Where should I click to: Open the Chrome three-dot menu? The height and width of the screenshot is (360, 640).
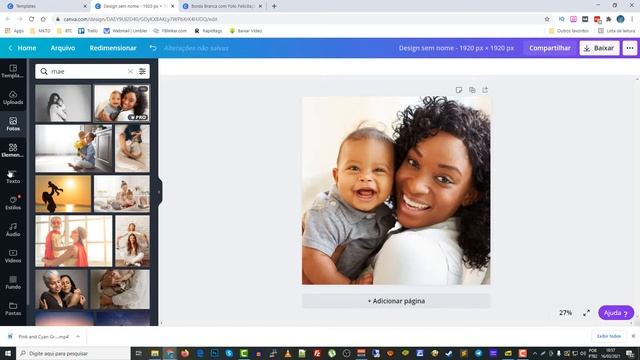click(632, 19)
